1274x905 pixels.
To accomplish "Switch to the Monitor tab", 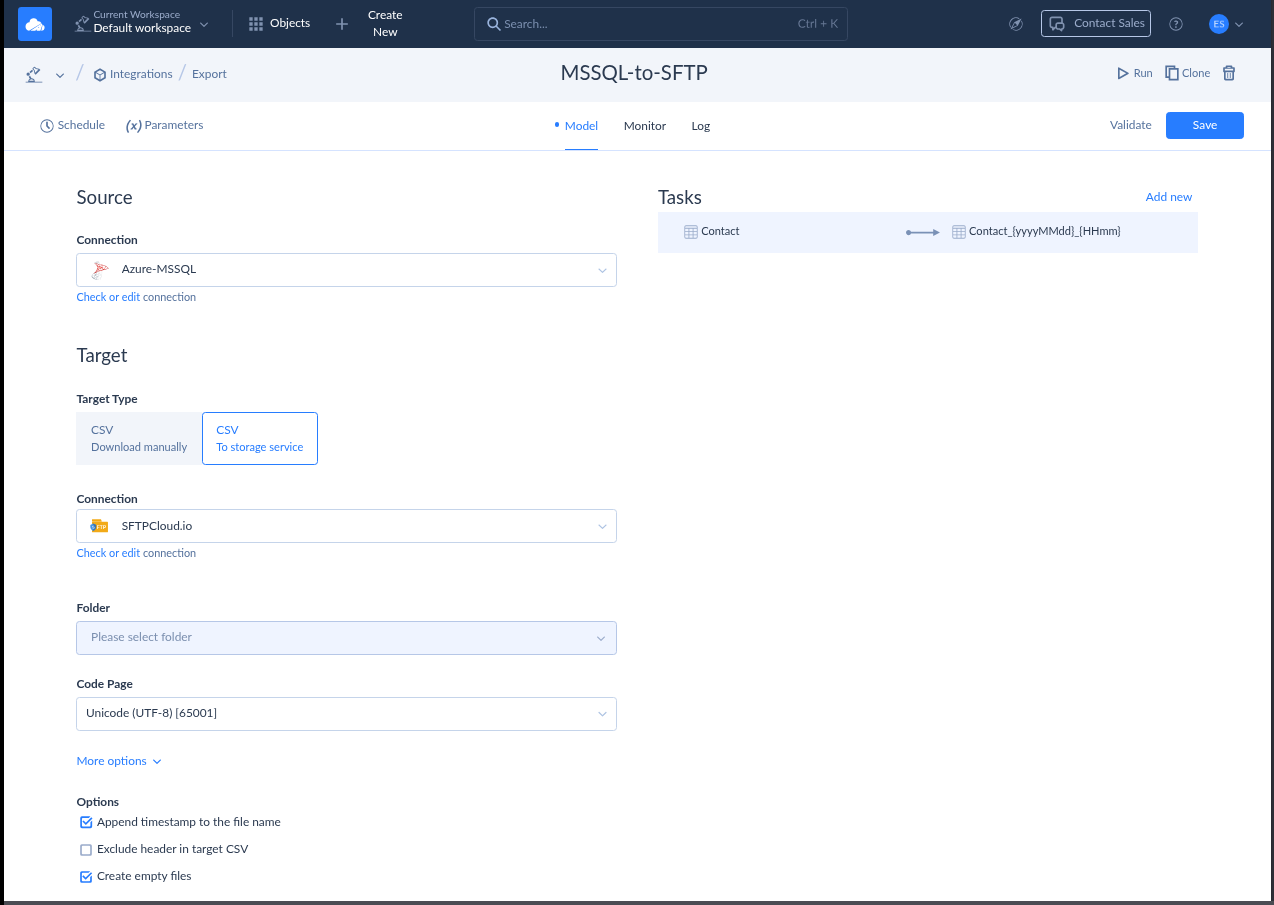I will (644, 125).
